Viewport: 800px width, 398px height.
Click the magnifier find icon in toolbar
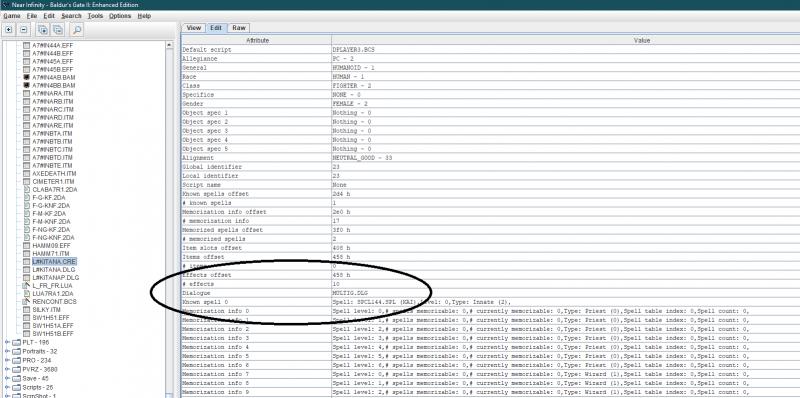[77, 30]
